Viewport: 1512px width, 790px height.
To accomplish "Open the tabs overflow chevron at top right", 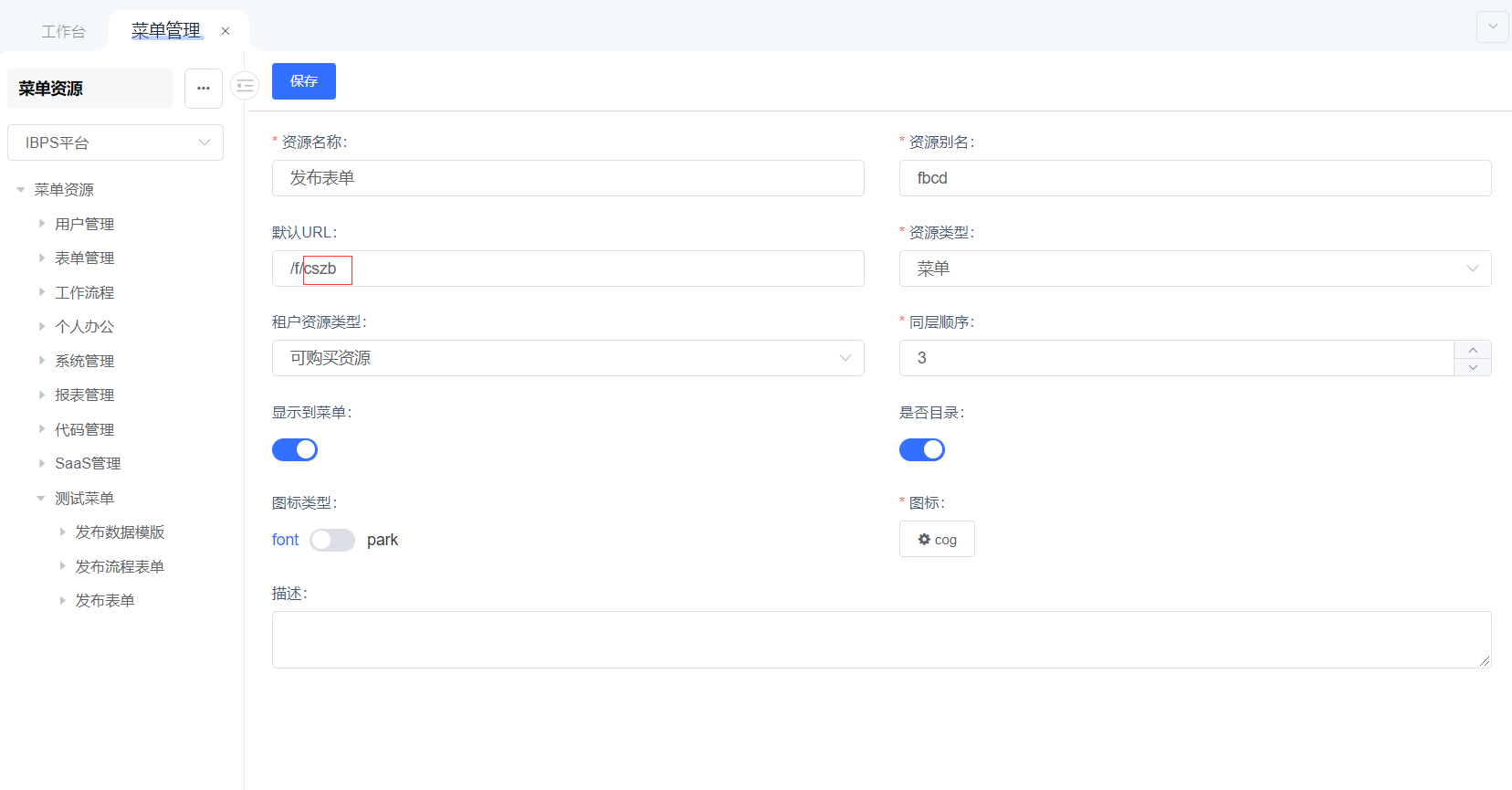I will pyautogui.click(x=1492, y=26).
